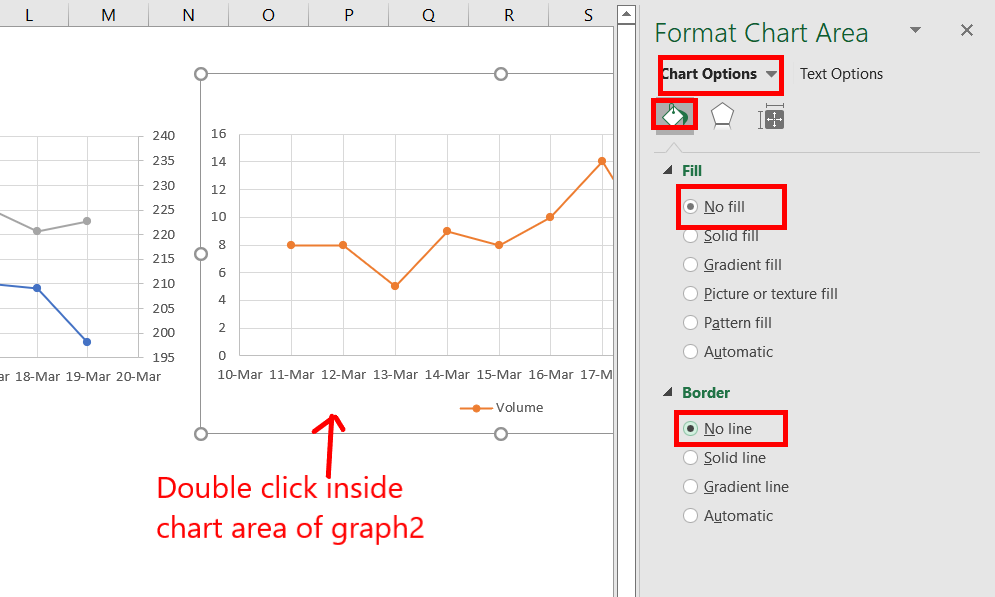This screenshot has height=597, width=995.
Task: Click the 0 vertical axis label of Volume chart
Action: (x=222, y=355)
